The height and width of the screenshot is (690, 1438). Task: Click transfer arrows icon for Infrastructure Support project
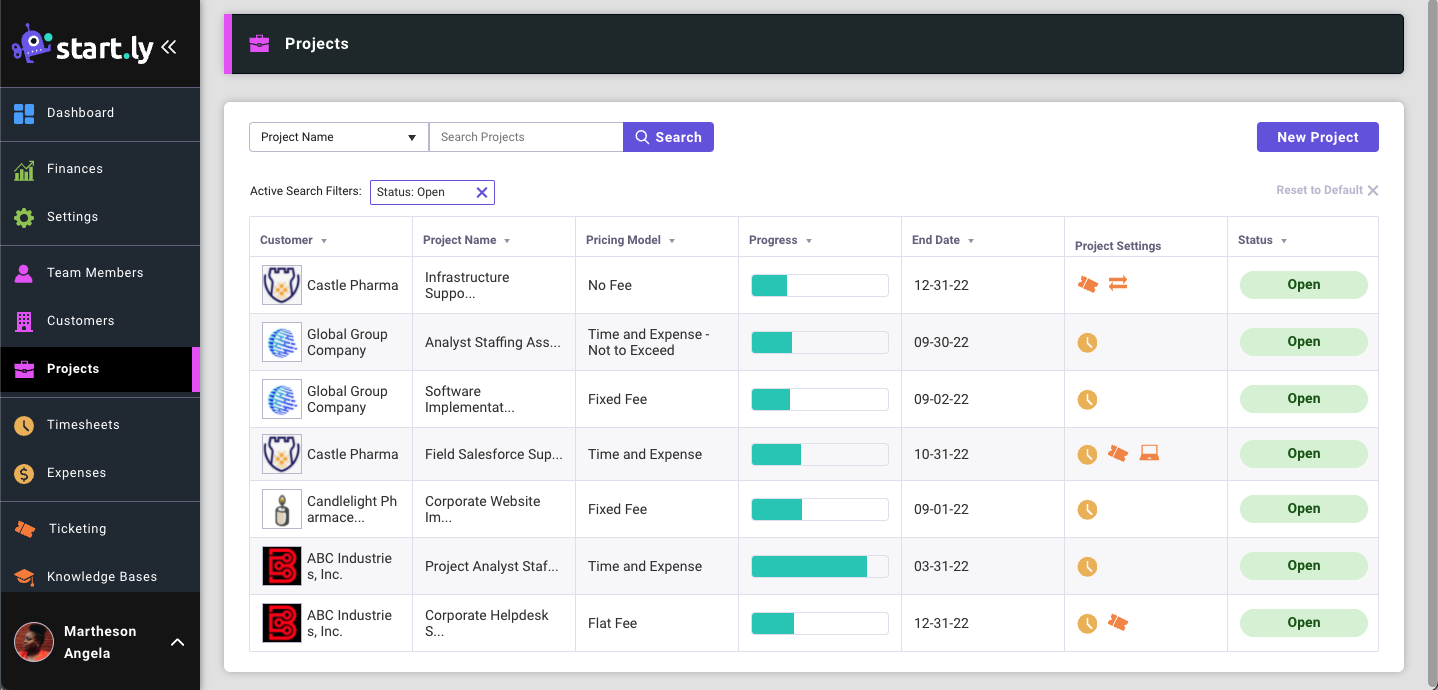coord(1118,284)
